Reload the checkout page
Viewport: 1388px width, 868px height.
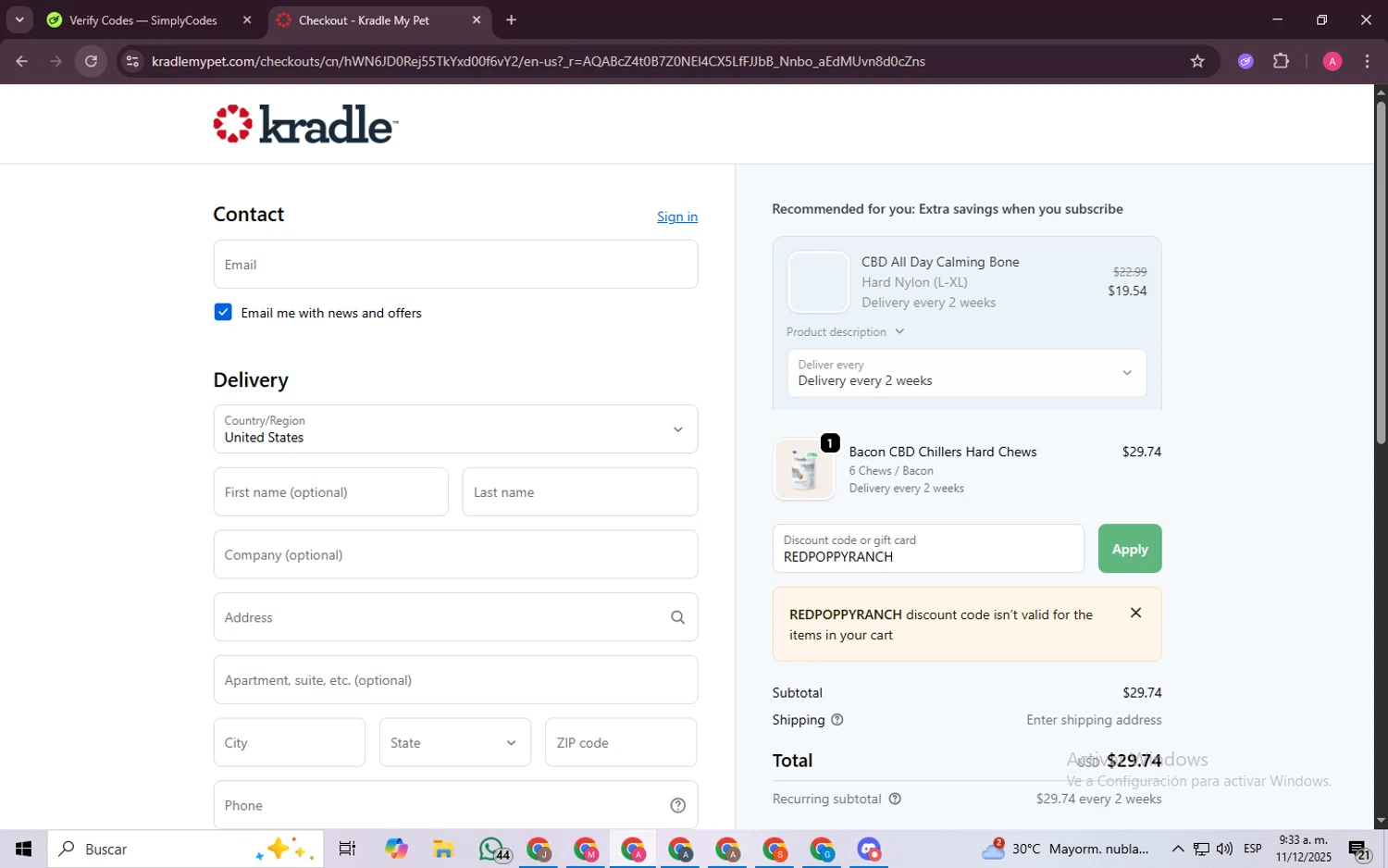tap(91, 61)
